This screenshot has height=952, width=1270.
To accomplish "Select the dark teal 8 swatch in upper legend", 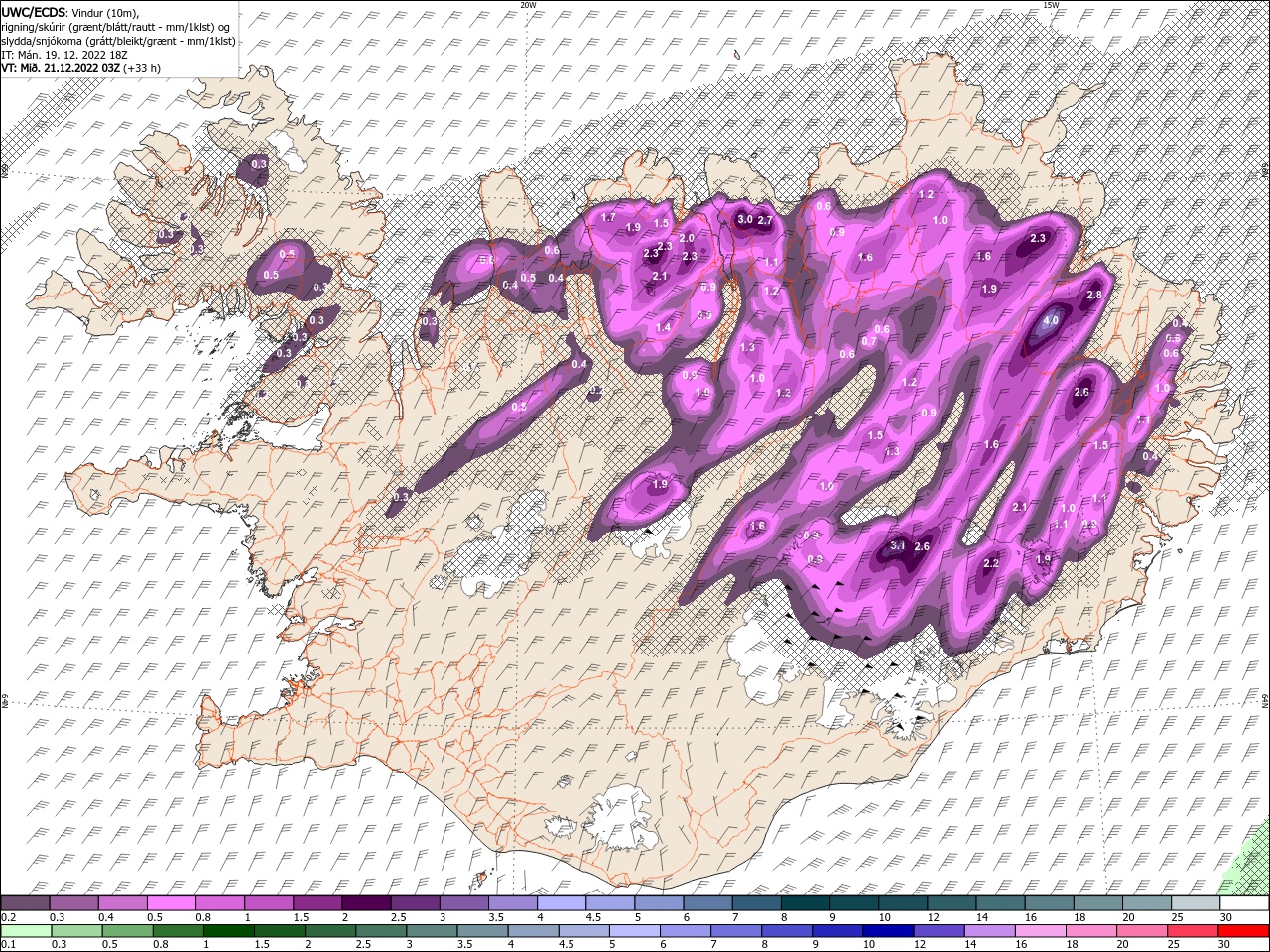I will pos(805,903).
